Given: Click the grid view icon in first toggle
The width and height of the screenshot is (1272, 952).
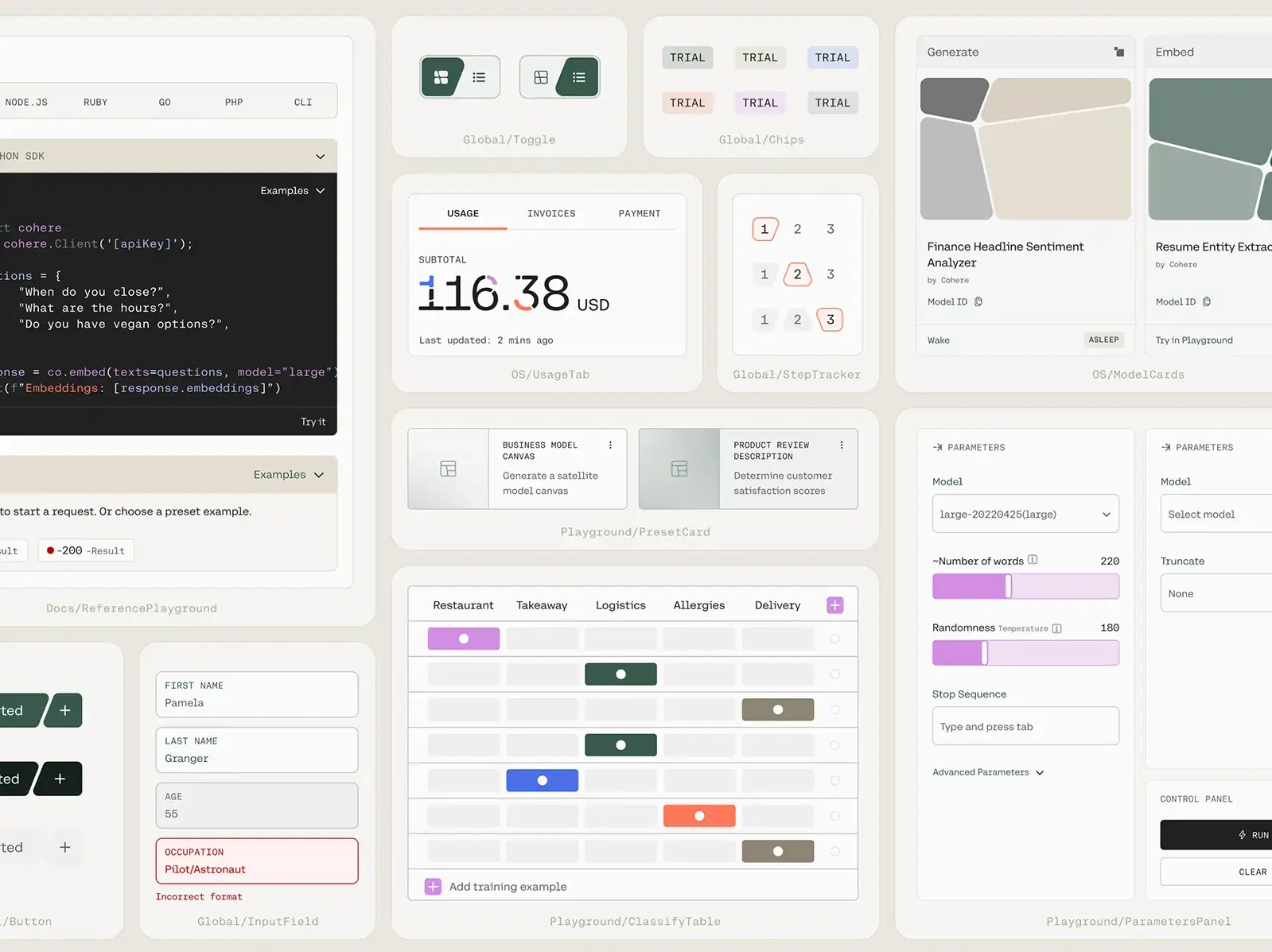Looking at the screenshot, I should [x=441, y=77].
